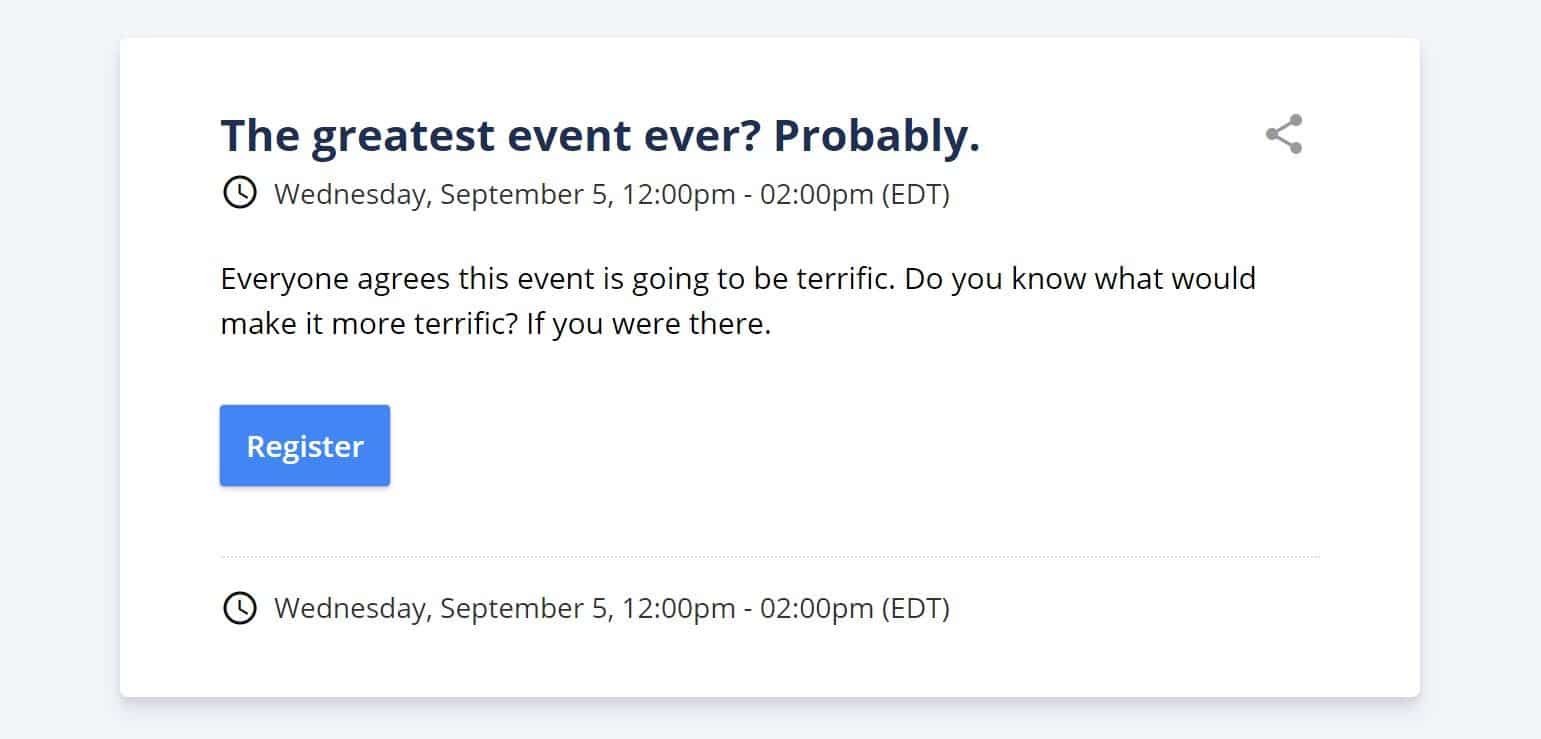Screen dimensions: 1541x739
Task: Open the share icon beside event title
Action: pyautogui.click(x=1284, y=134)
